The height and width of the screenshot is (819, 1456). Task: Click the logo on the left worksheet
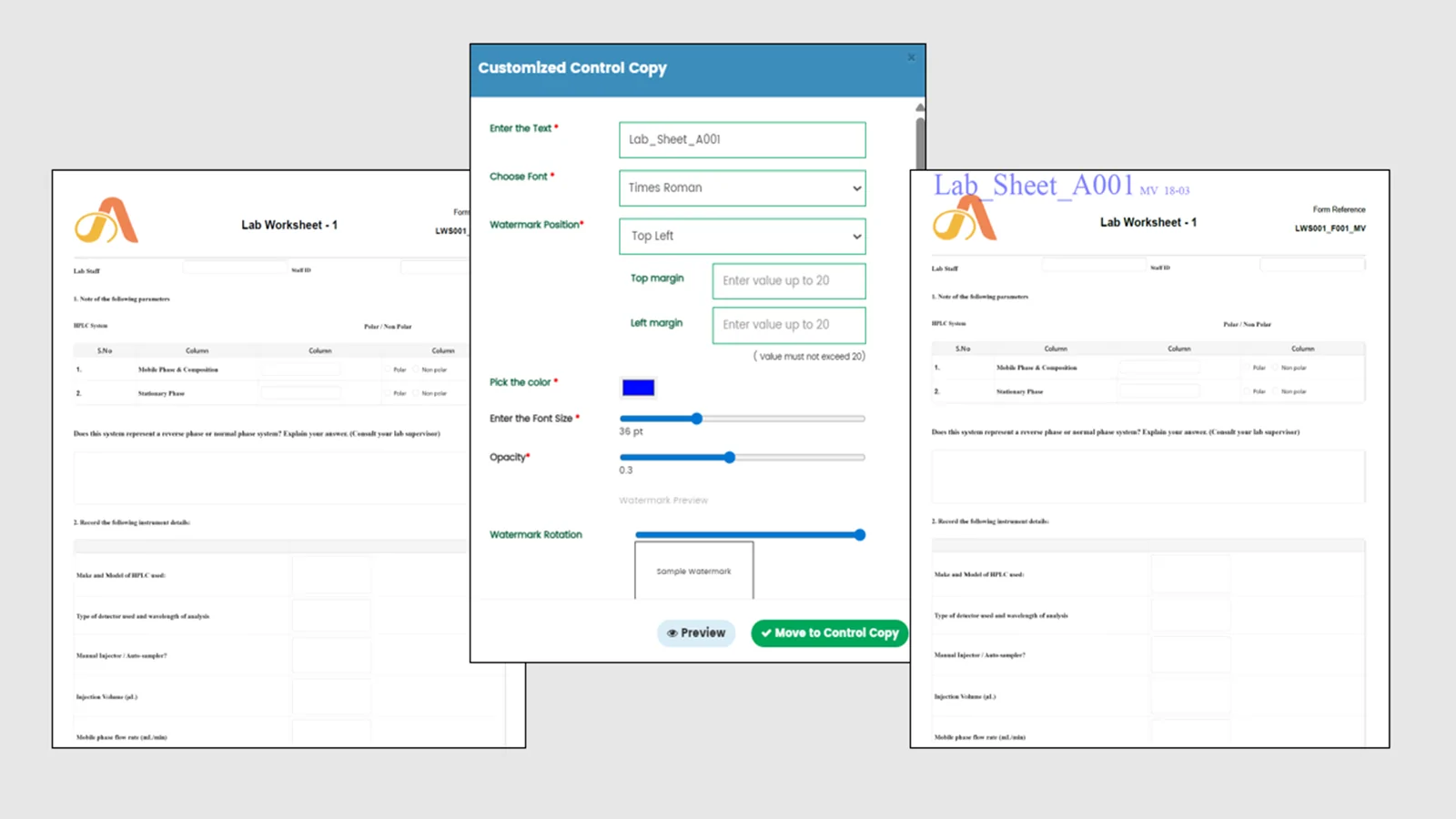[x=106, y=221]
